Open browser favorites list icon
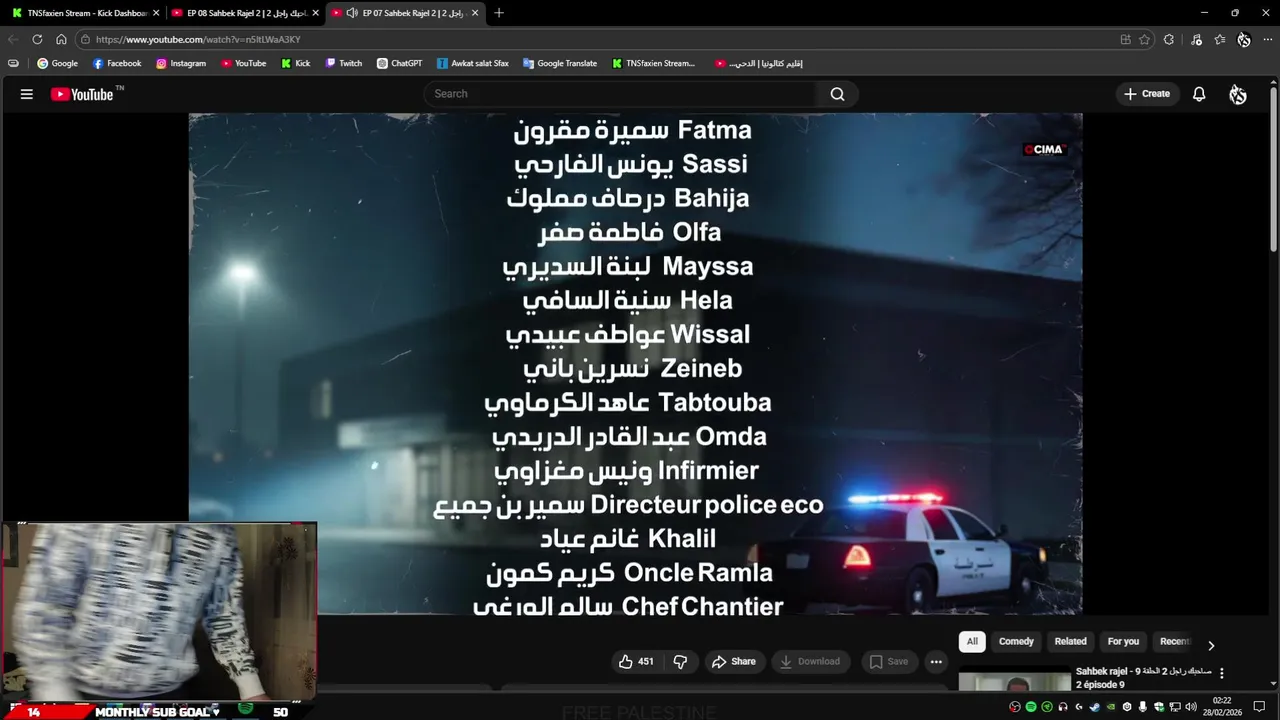The image size is (1280, 720). (1220, 39)
